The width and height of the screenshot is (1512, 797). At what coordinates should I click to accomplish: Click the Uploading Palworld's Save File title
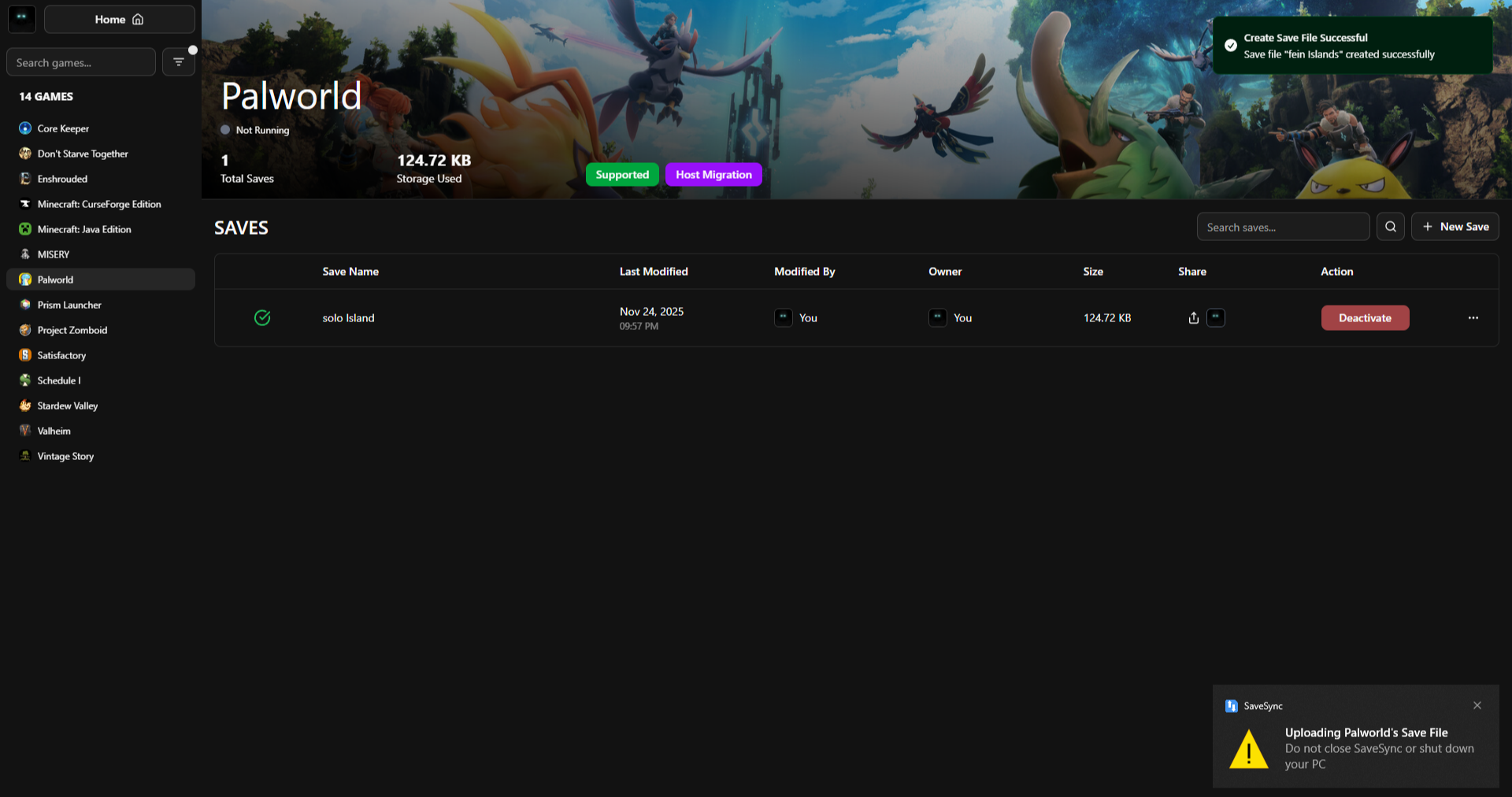1366,732
